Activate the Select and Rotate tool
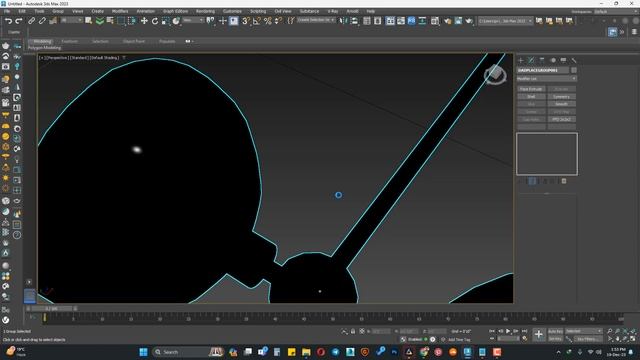The image size is (640, 360). (x=155, y=21)
